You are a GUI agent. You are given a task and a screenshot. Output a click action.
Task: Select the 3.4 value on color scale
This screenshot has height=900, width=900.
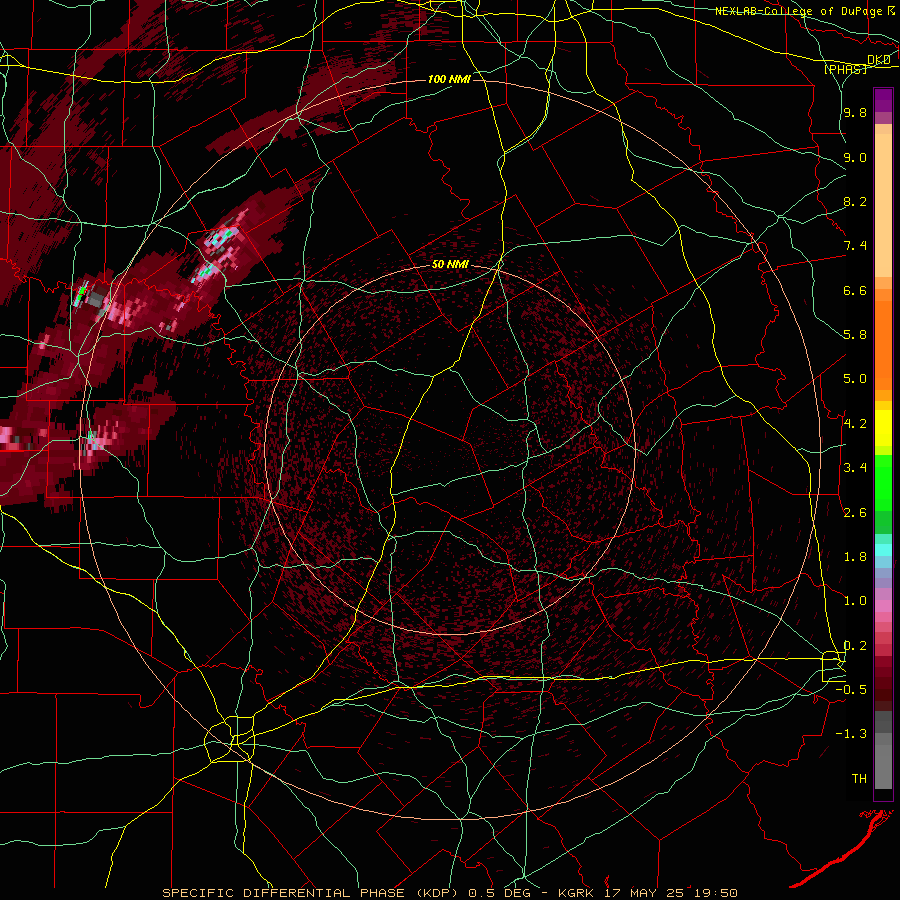pyautogui.click(x=855, y=468)
